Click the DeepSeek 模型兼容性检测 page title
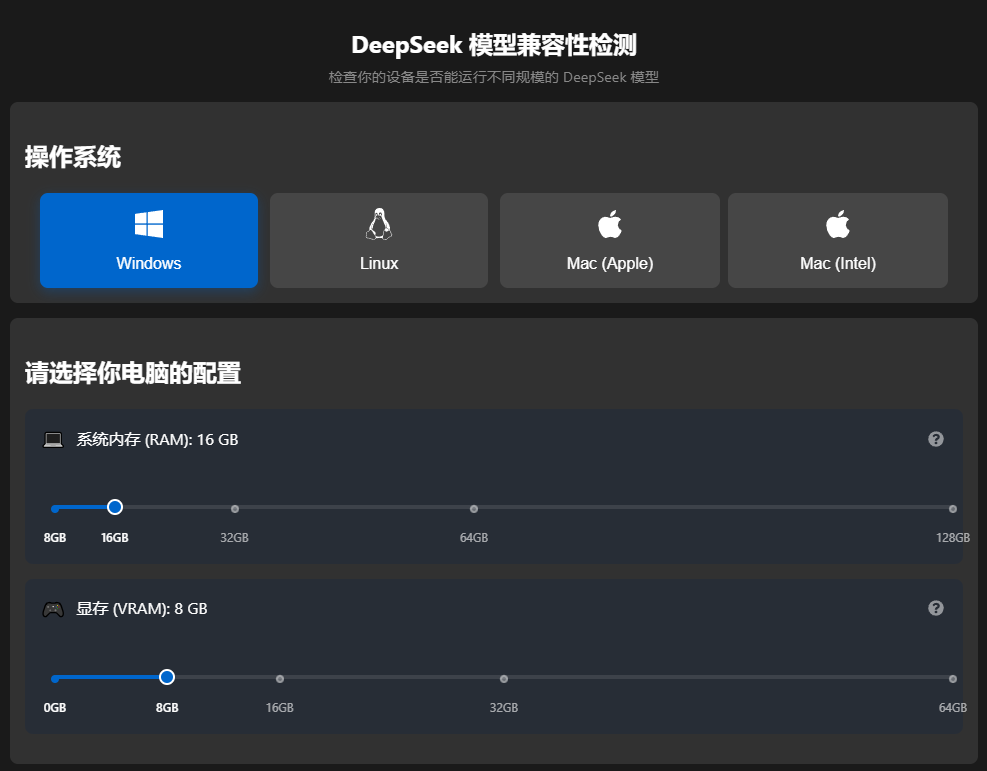 tap(494, 45)
